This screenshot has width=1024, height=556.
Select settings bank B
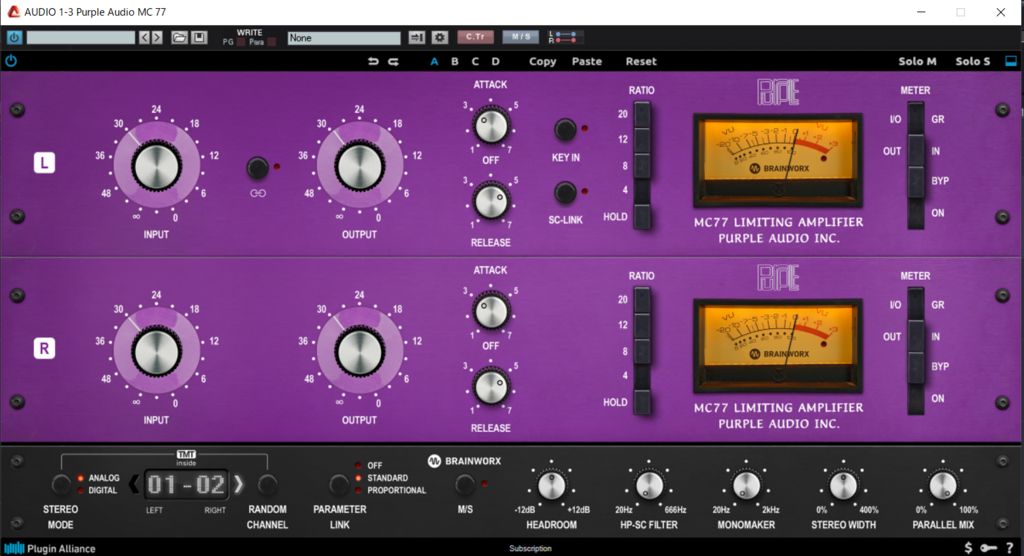click(x=455, y=61)
